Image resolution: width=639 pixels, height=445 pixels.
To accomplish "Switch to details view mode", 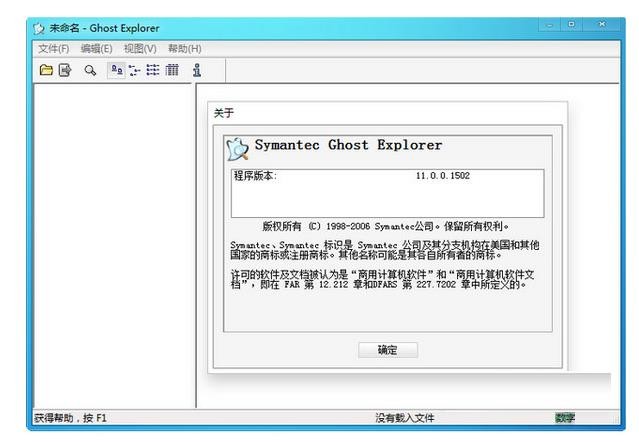I will click(171, 70).
